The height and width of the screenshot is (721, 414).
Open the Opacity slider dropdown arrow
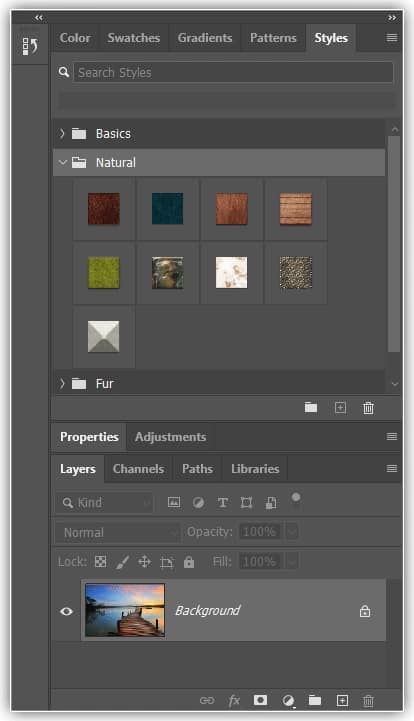(x=292, y=532)
